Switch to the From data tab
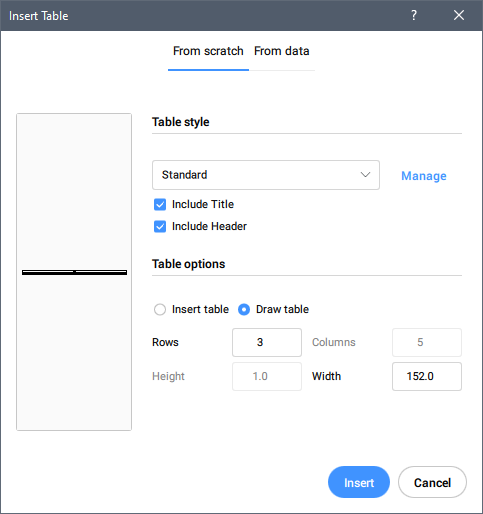 282,51
